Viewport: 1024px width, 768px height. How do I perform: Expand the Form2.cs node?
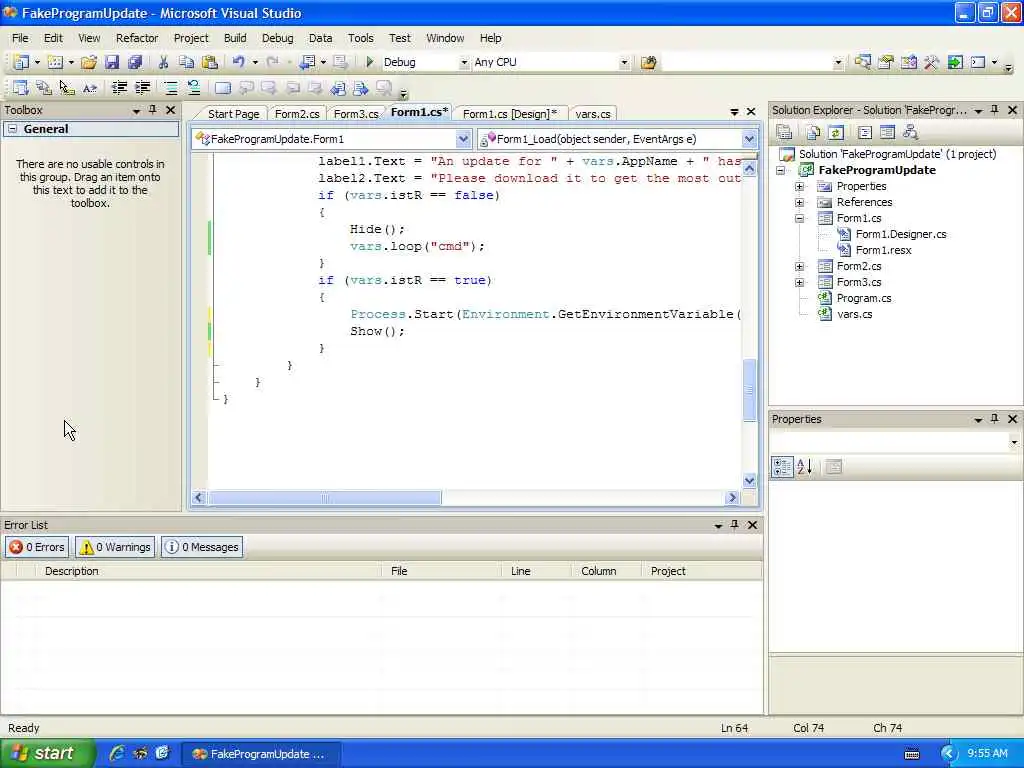pos(799,266)
